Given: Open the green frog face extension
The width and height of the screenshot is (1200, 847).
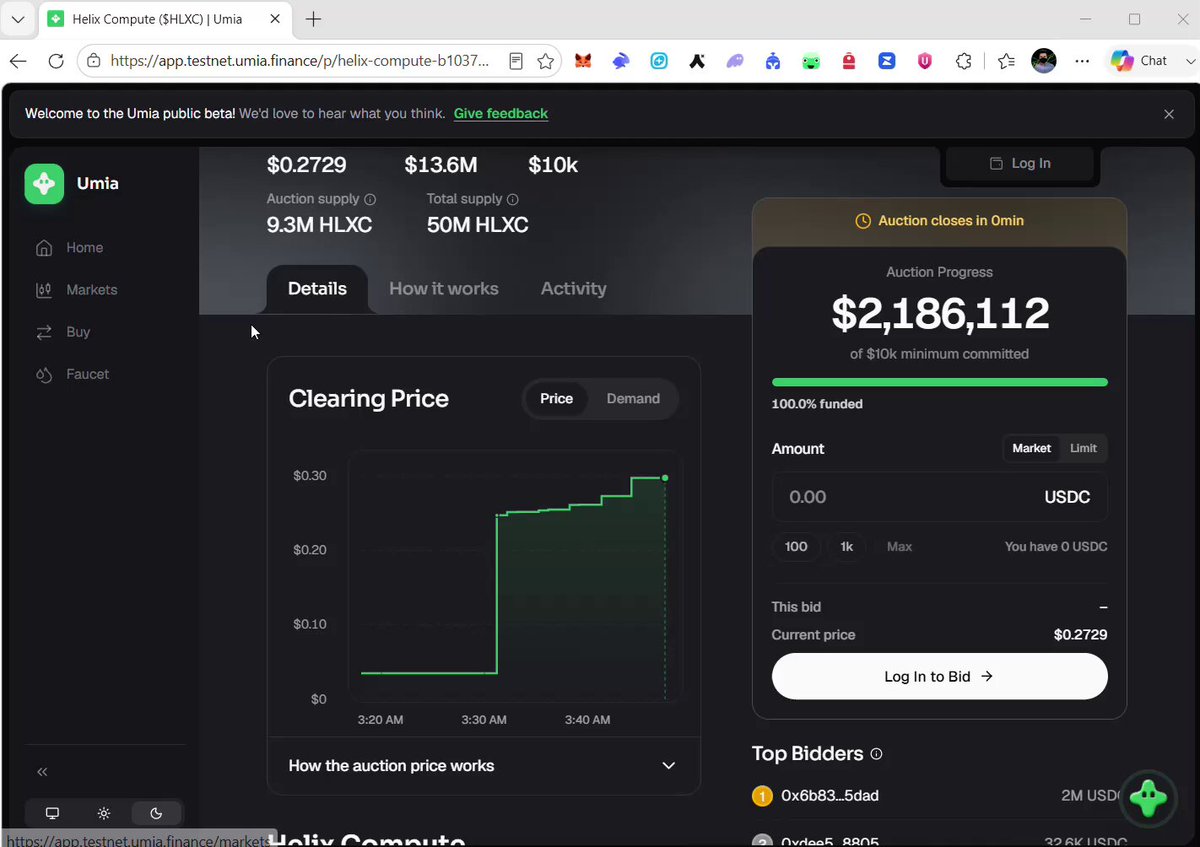Looking at the screenshot, I should pos(811,61).
